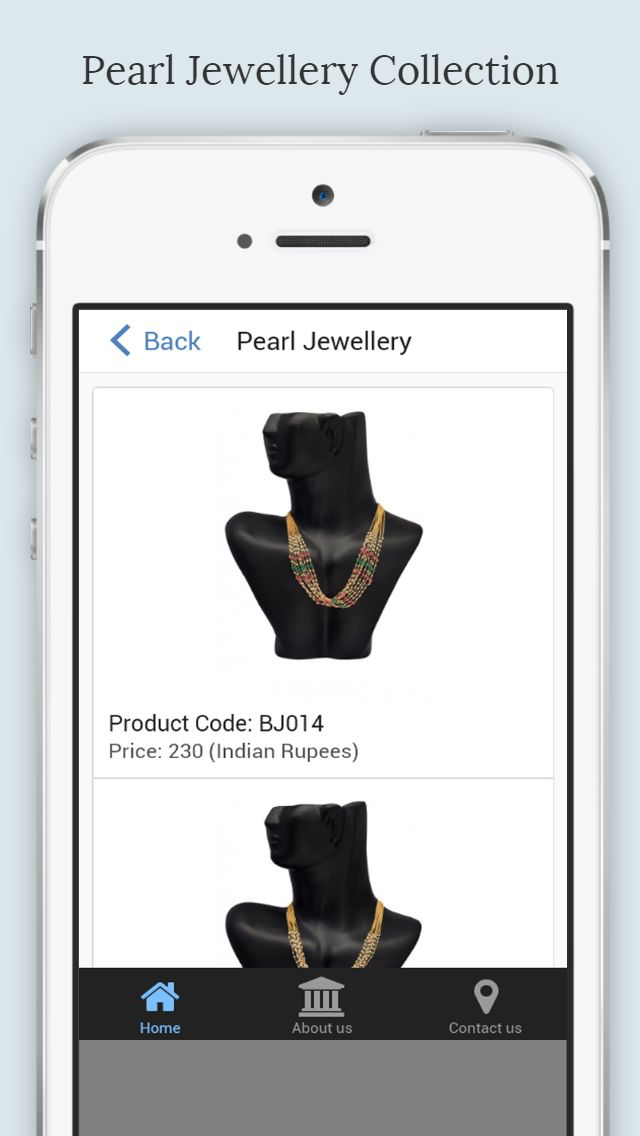Viewport: 640px width, 1136px height.
Task: Click the Contact us label text
Action: 485,1028
